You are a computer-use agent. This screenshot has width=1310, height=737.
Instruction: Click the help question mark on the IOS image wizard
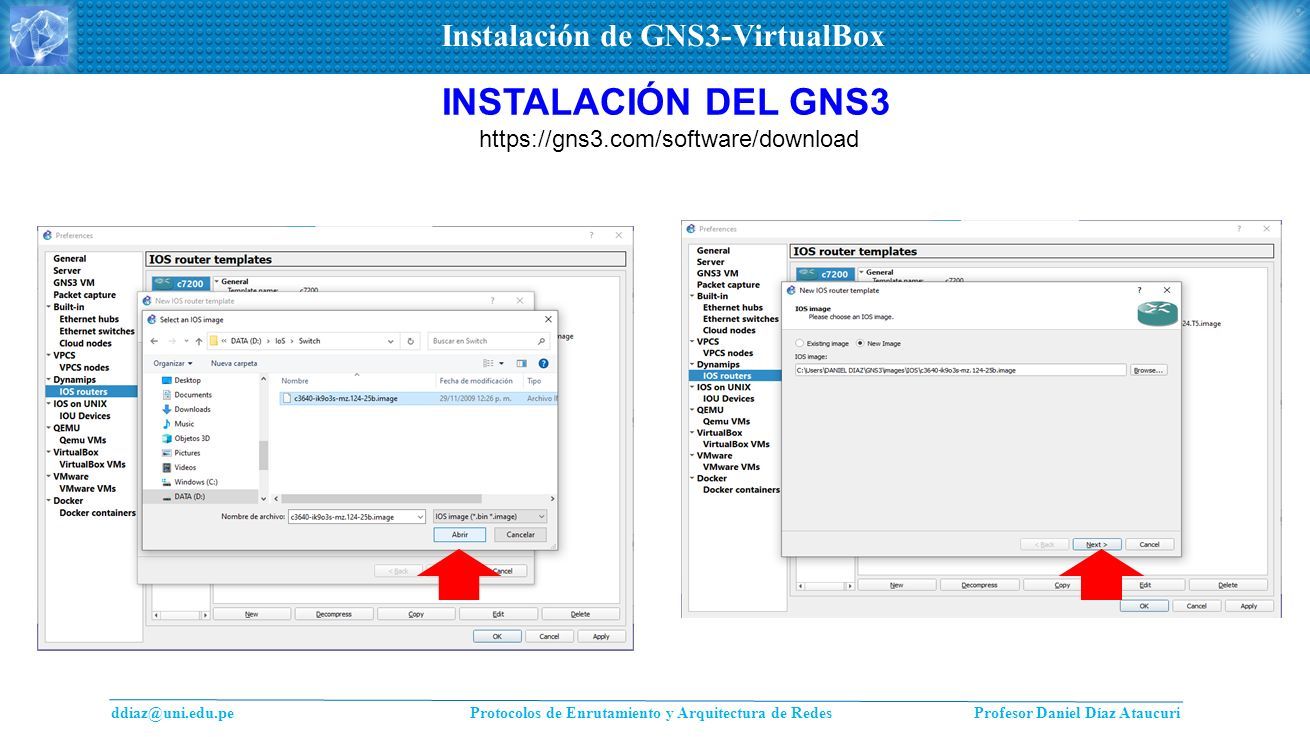(x=1139, y=290)
